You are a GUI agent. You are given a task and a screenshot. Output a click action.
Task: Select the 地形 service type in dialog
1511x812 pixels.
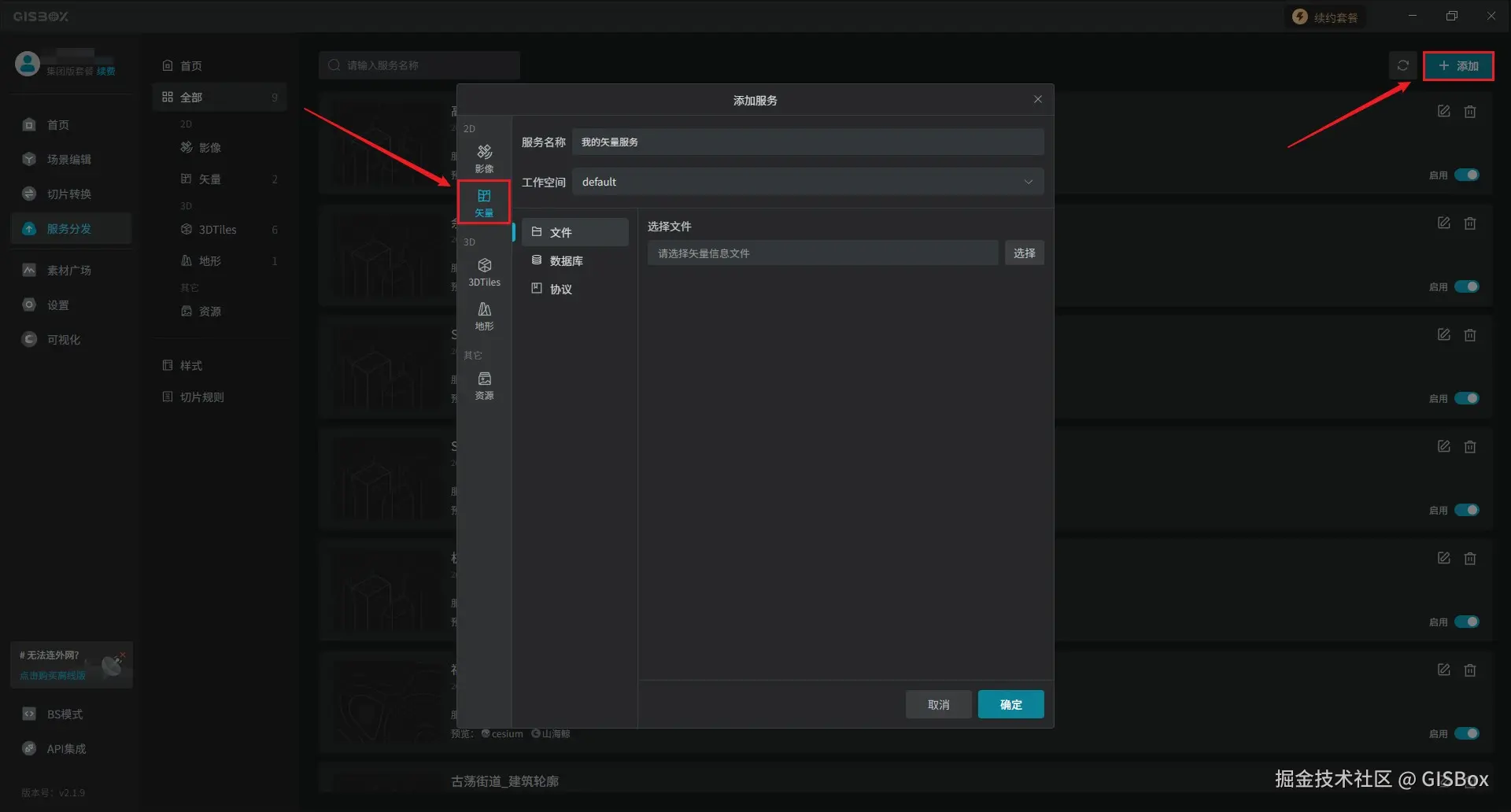pos(484,316)
